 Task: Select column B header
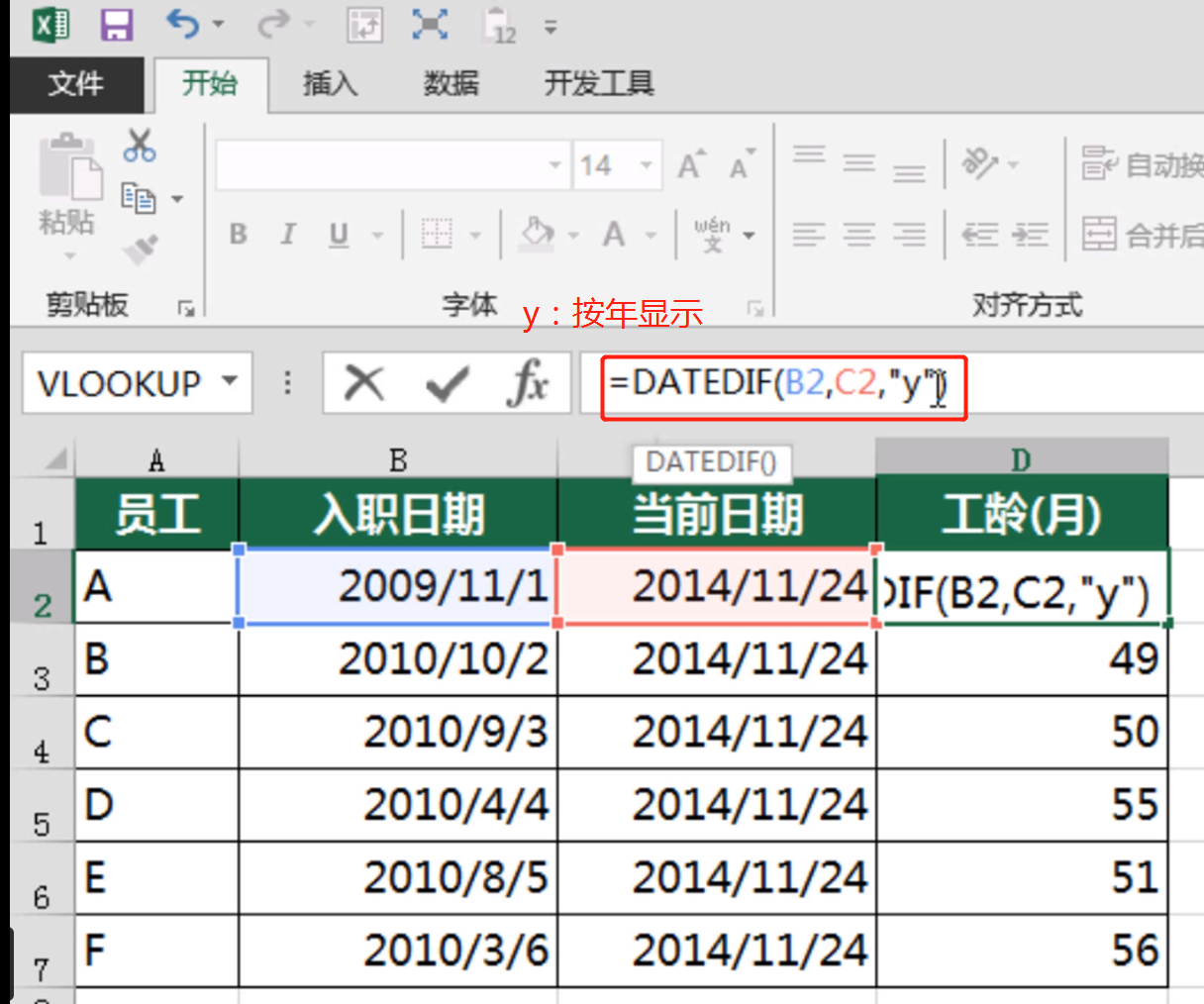click(398, 459)
